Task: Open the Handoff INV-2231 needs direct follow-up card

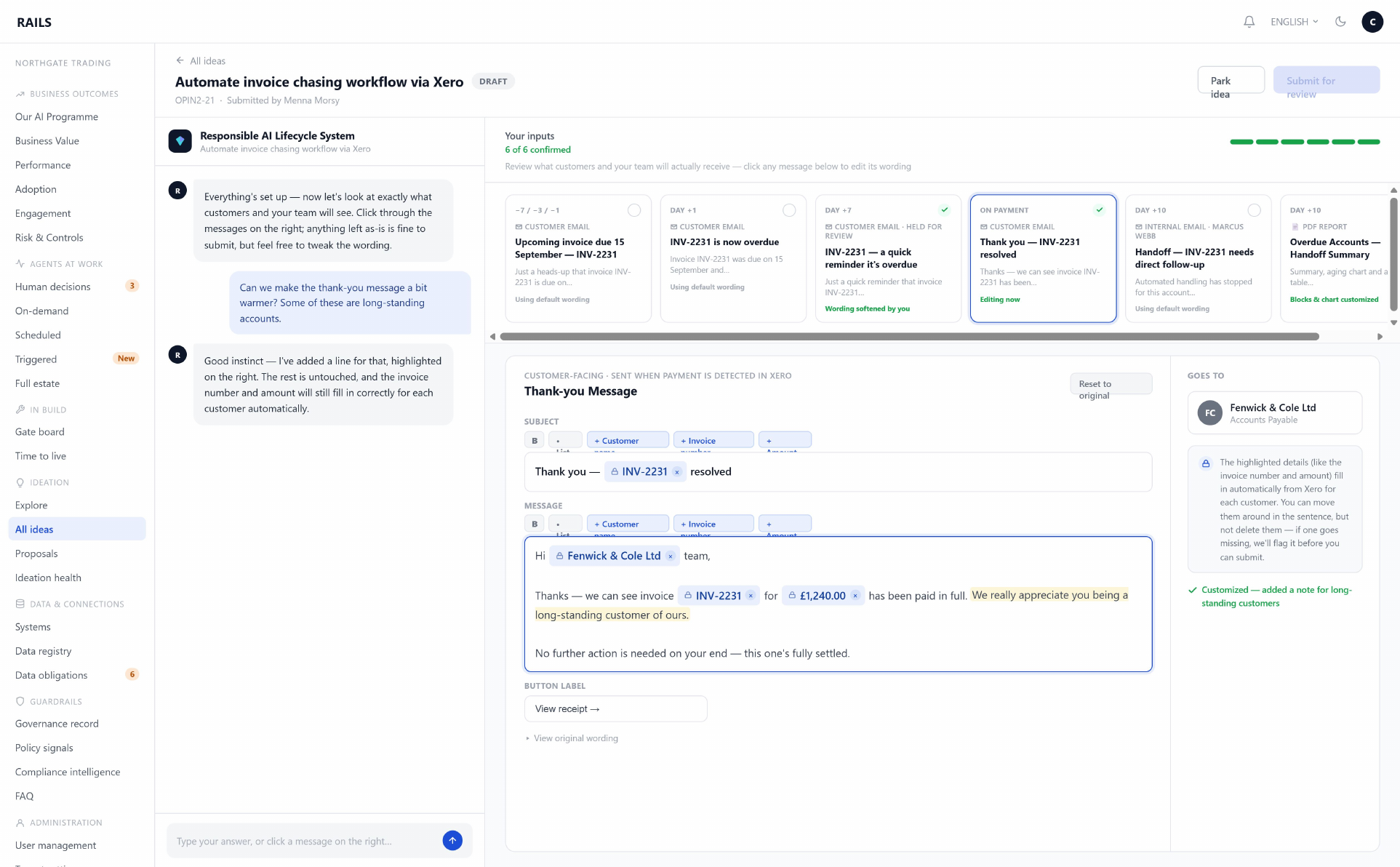Action: [x=1198, y=258]
